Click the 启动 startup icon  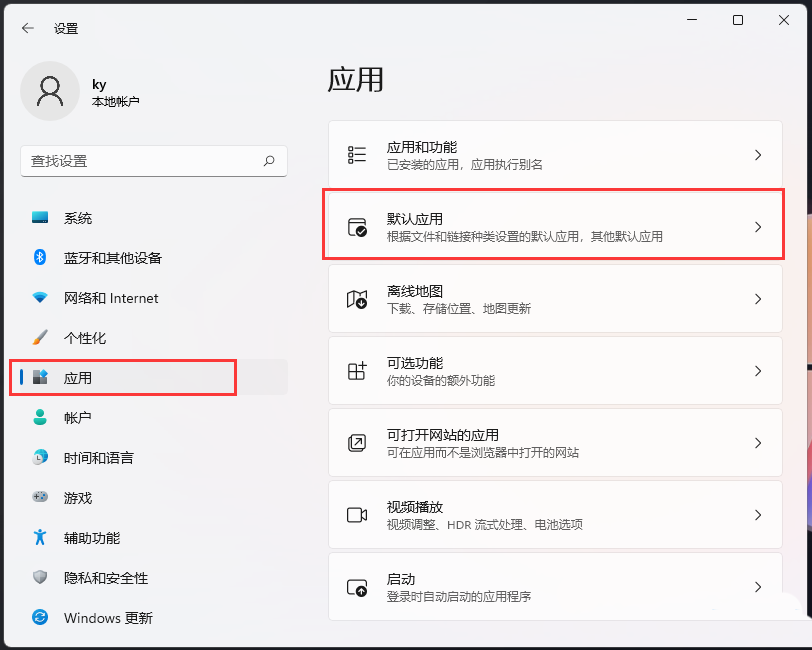coord(356,588)
